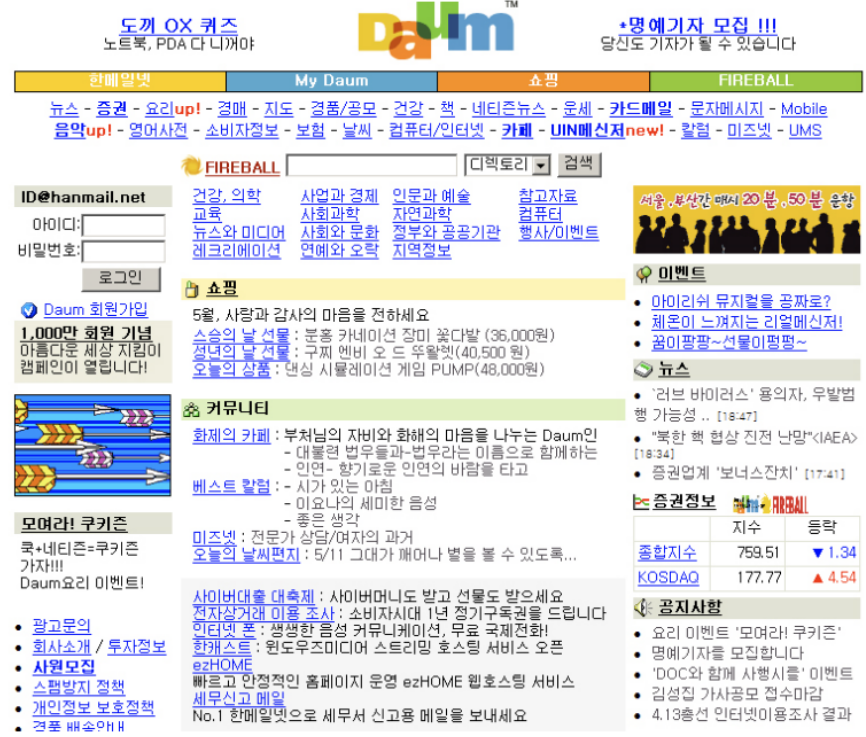
Task: Open the 사원모집 recruitment link
Action: (x=64, y=667)
